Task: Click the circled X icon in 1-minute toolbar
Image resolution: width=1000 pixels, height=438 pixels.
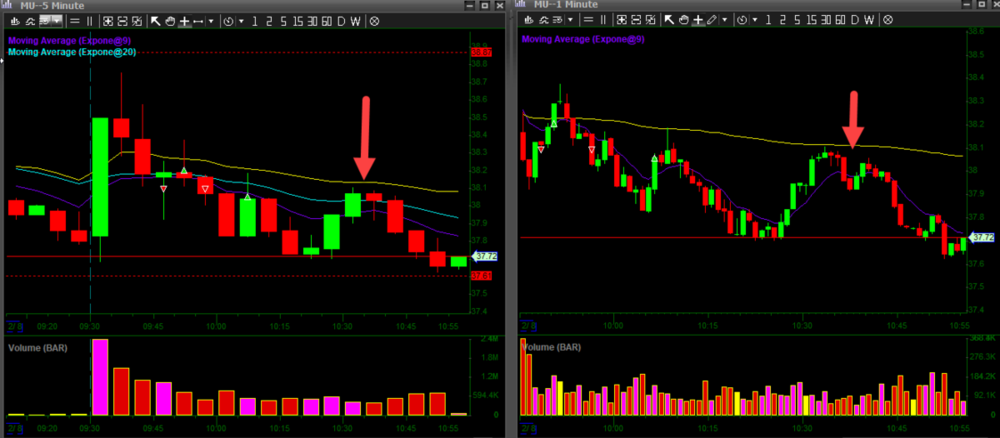Action: click(888, 20)
